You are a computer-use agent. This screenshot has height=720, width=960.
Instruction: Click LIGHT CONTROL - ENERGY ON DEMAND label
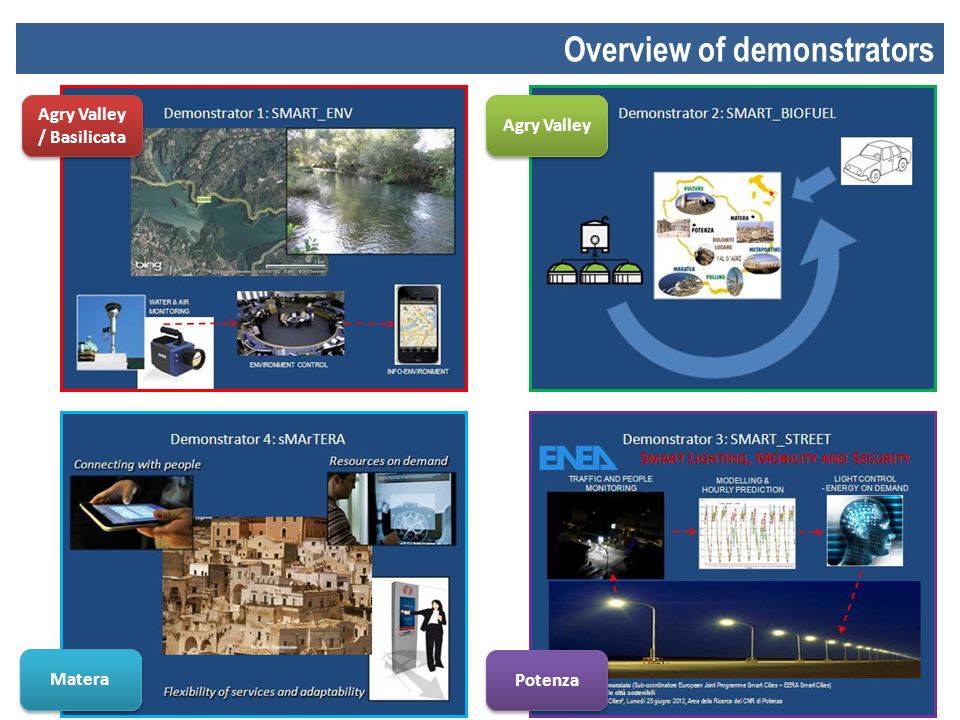pyautogui.click(x=864, y=483)
